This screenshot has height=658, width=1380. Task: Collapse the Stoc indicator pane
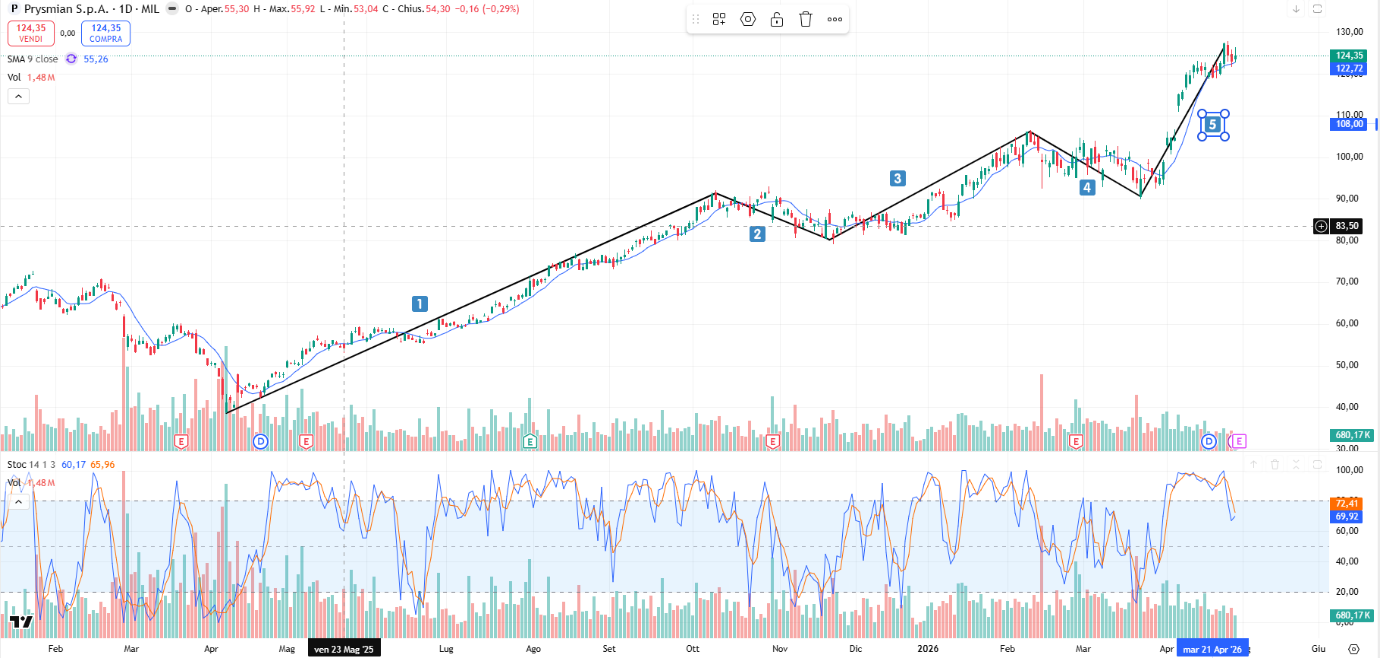click(x=1296, y=464)
